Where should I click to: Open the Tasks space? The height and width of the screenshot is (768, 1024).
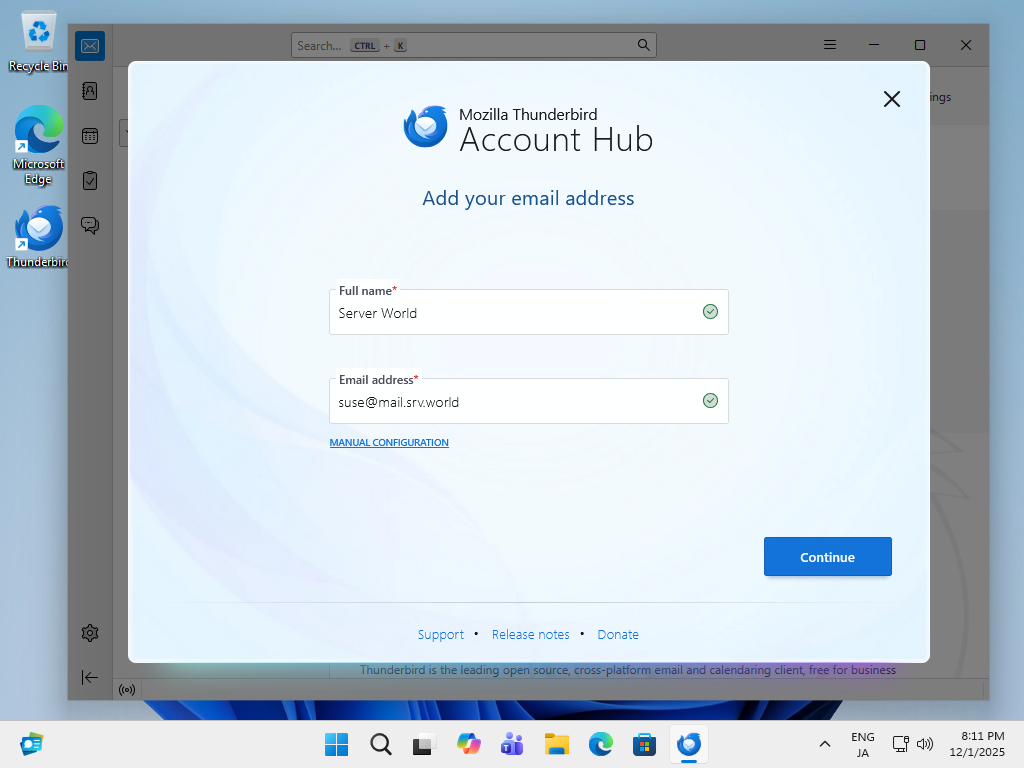tap(90, 181)
